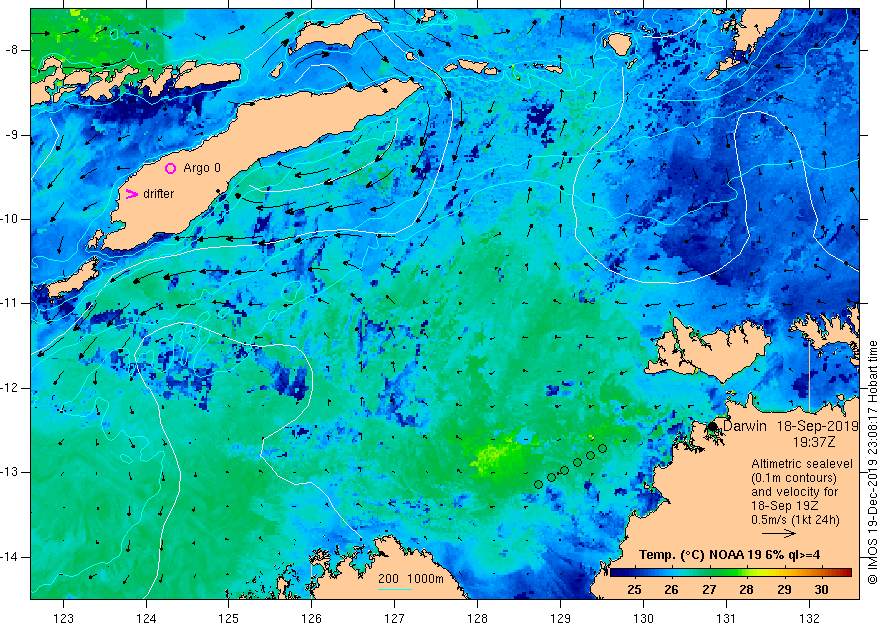Click the 'Argo 0' label
The image size is (880, 630).
[x=202, y=168]
